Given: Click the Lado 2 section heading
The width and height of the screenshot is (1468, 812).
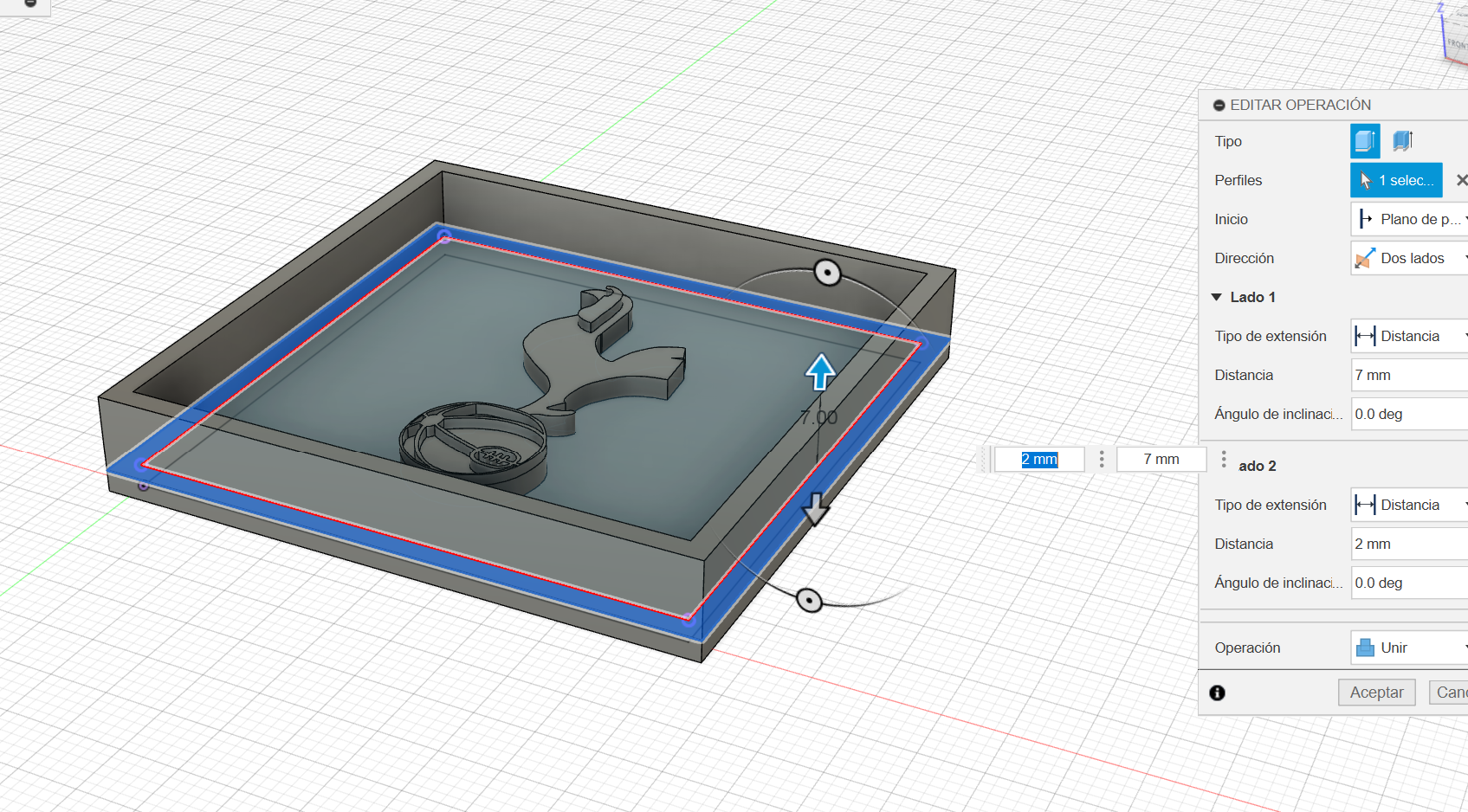Looking at the screenshot, I should pyautogui.click(x=1257, y=466).
